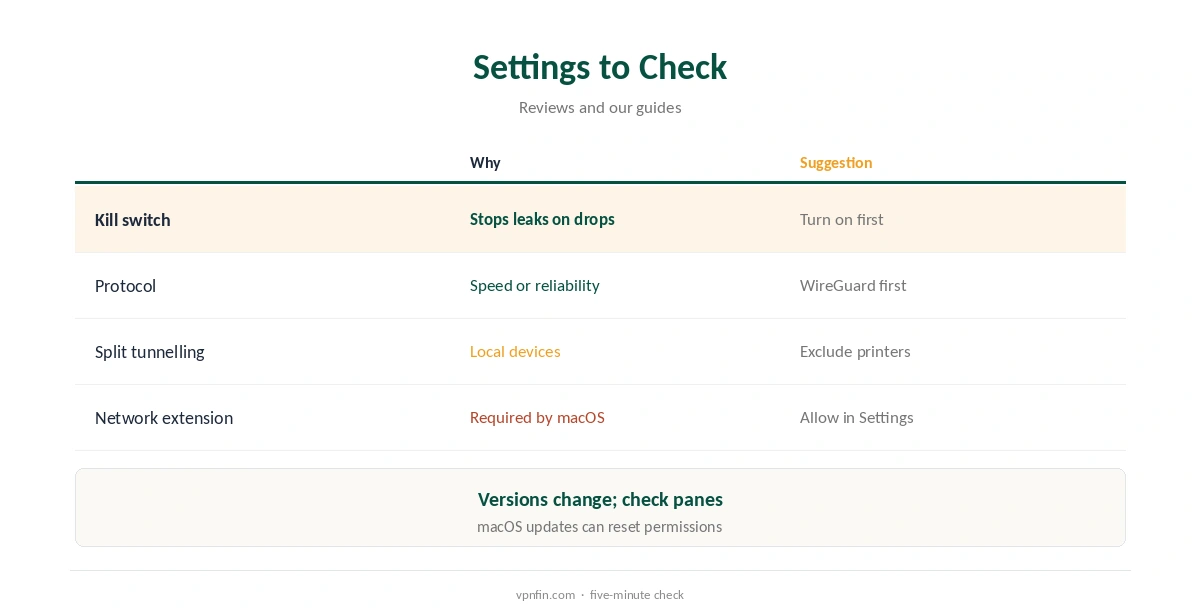Click the 'Allow in Settings' suggestion
Image resolution: width=1200 pixels, height=614 pixels.
857,417
